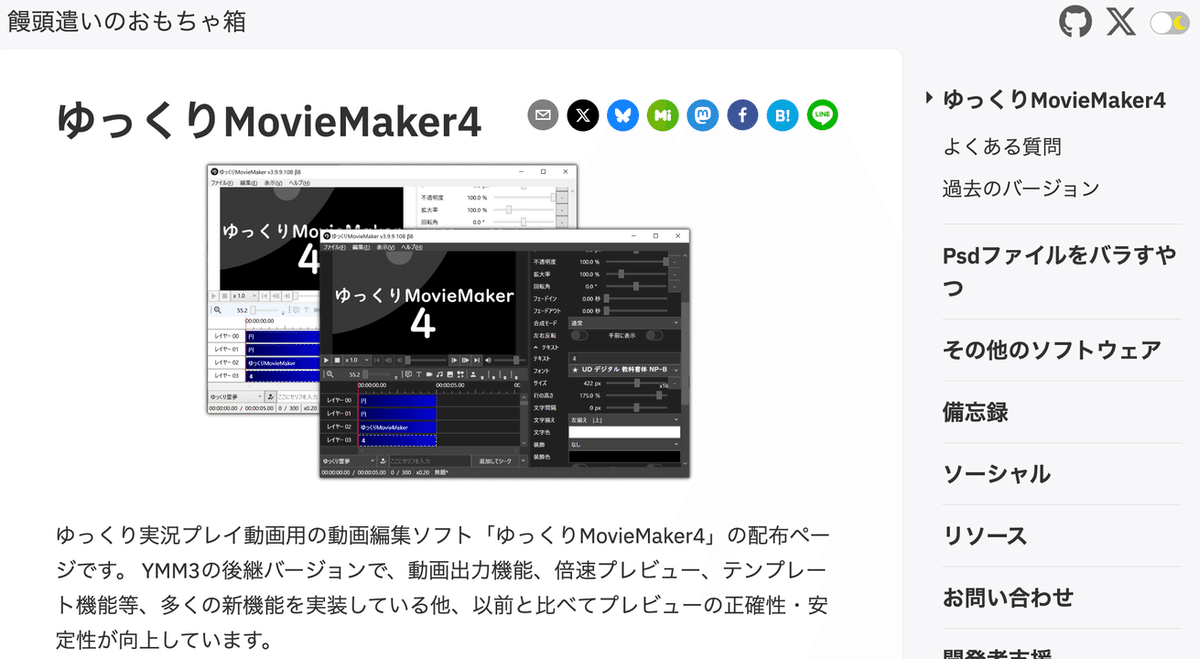
Task: Share via the Misskey icon
Action: [663, 115]
